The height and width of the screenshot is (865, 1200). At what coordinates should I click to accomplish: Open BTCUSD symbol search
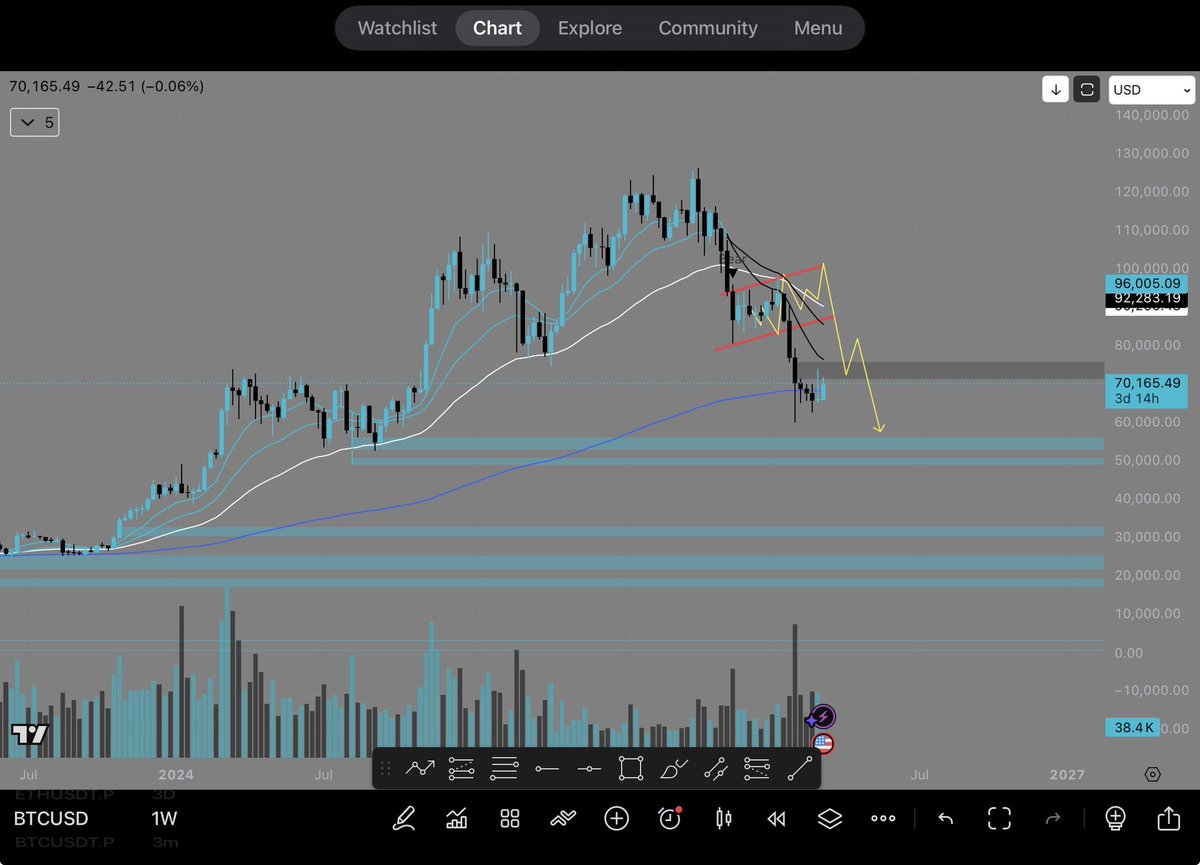coord(51,819)
